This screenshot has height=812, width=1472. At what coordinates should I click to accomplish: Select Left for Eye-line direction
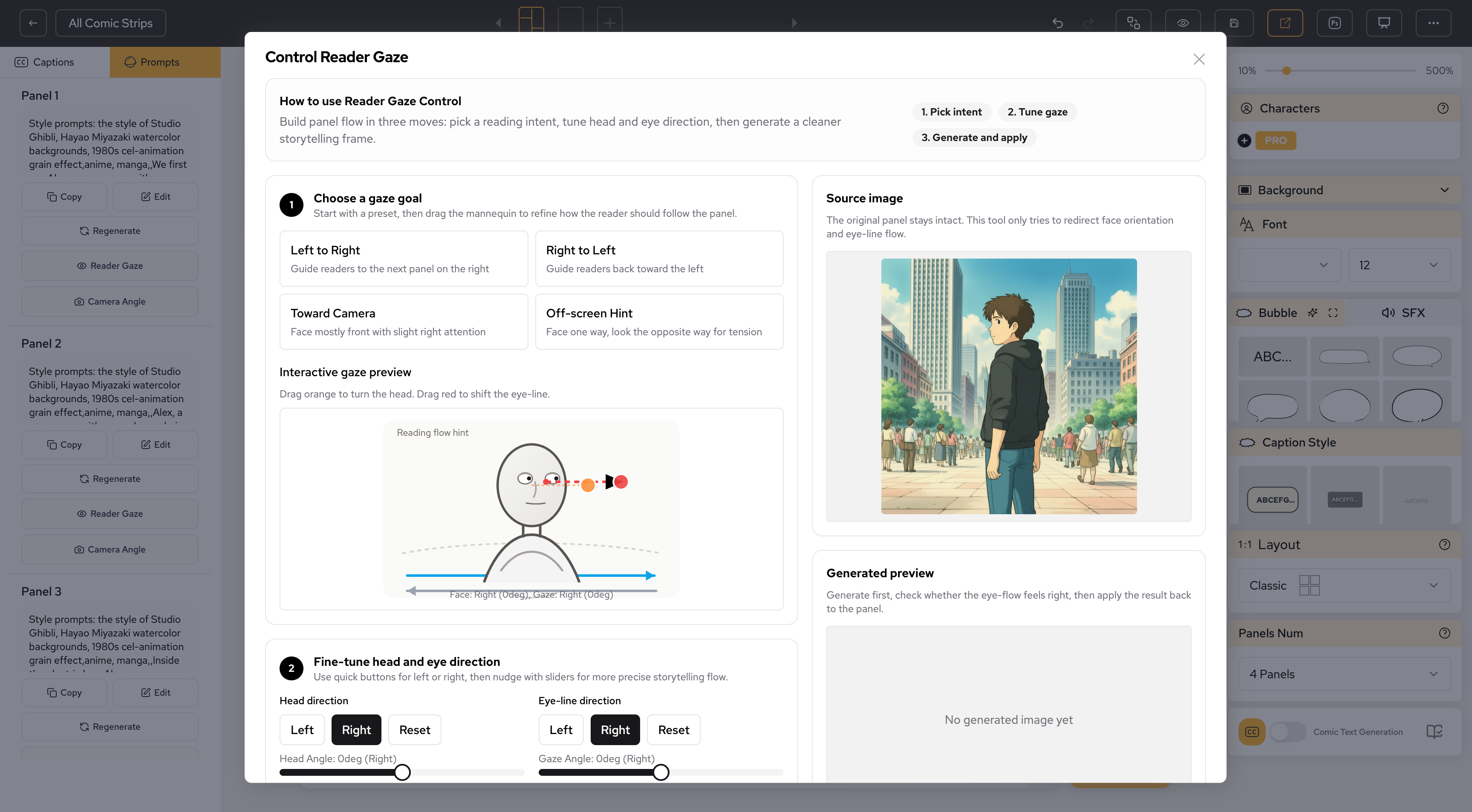click(x=560, y=730)
